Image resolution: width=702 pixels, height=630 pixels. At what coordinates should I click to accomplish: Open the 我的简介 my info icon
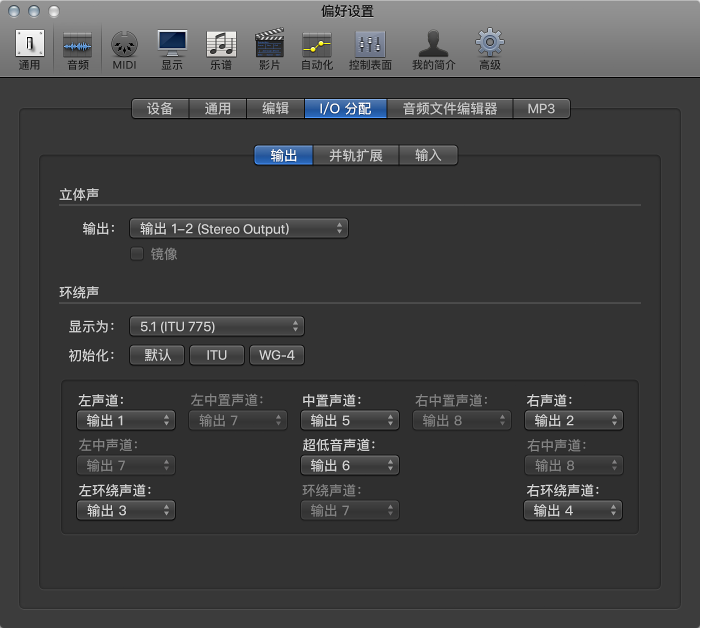[433, 49]
